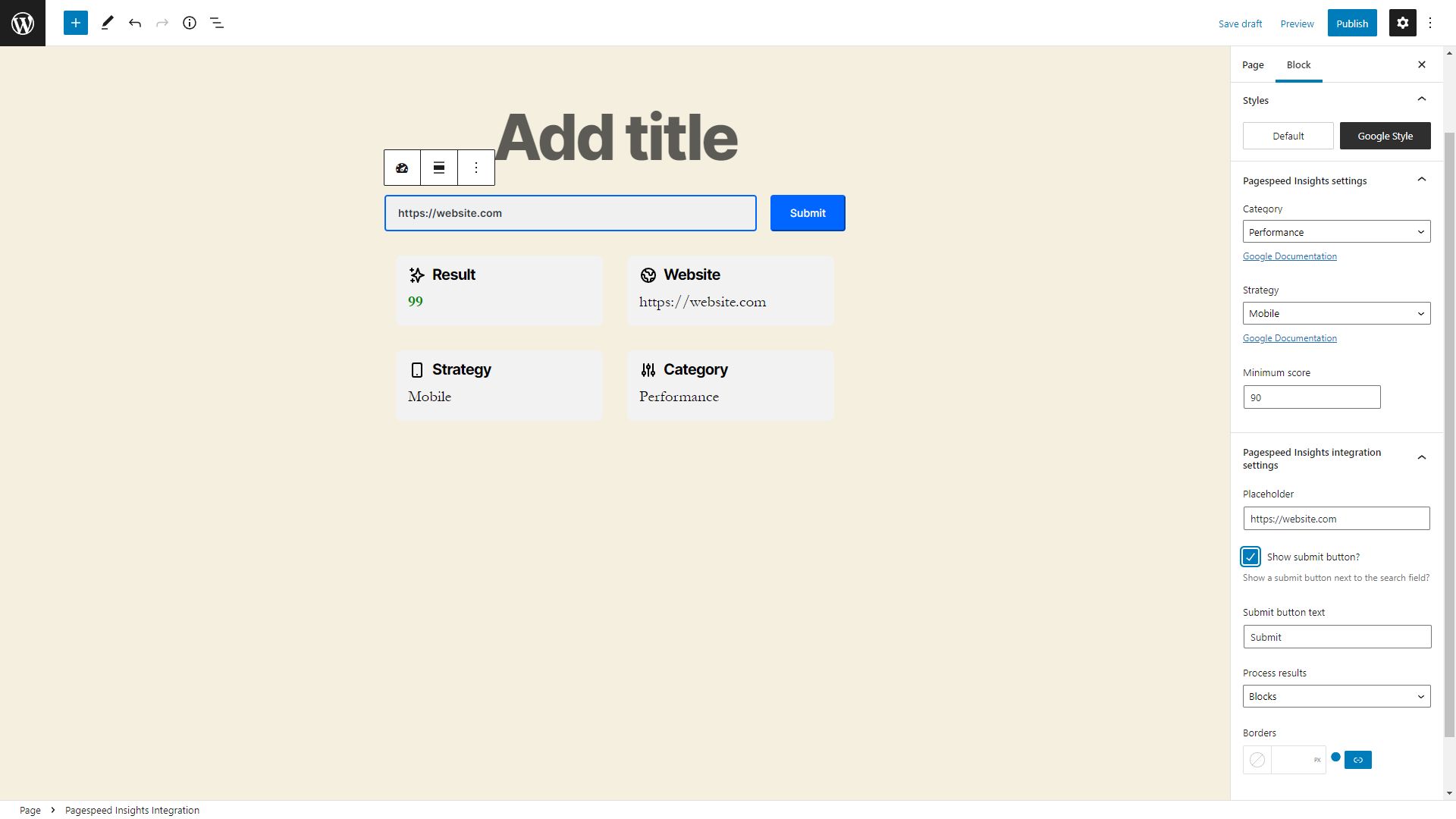1456x819 pixels.
Task: Toggle the Settings gear sidebar button
Action: click(x=1402, y=23)
